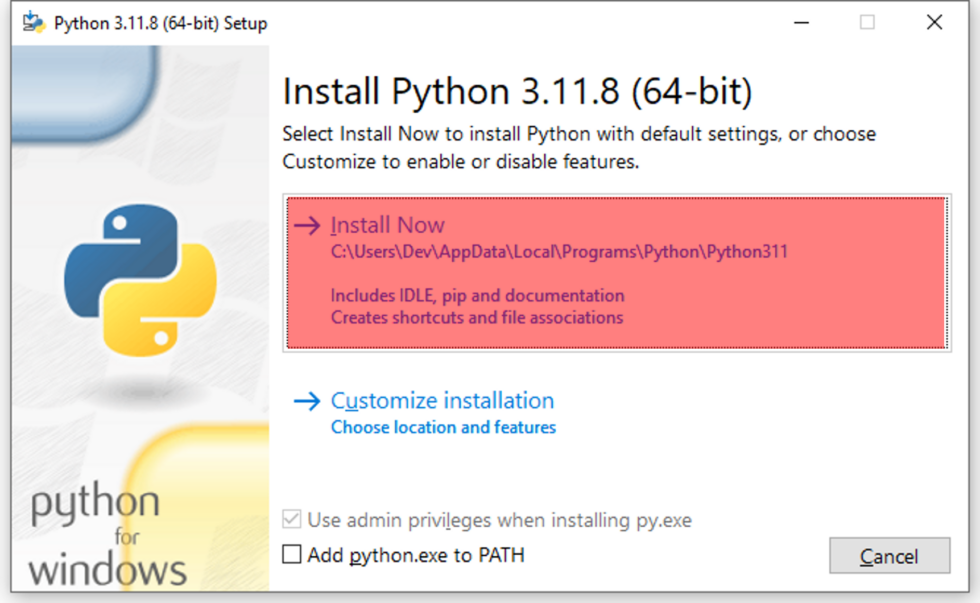Cancel the Python setup
The width and height of the screenshot is (980, 603).
[889, 556]
